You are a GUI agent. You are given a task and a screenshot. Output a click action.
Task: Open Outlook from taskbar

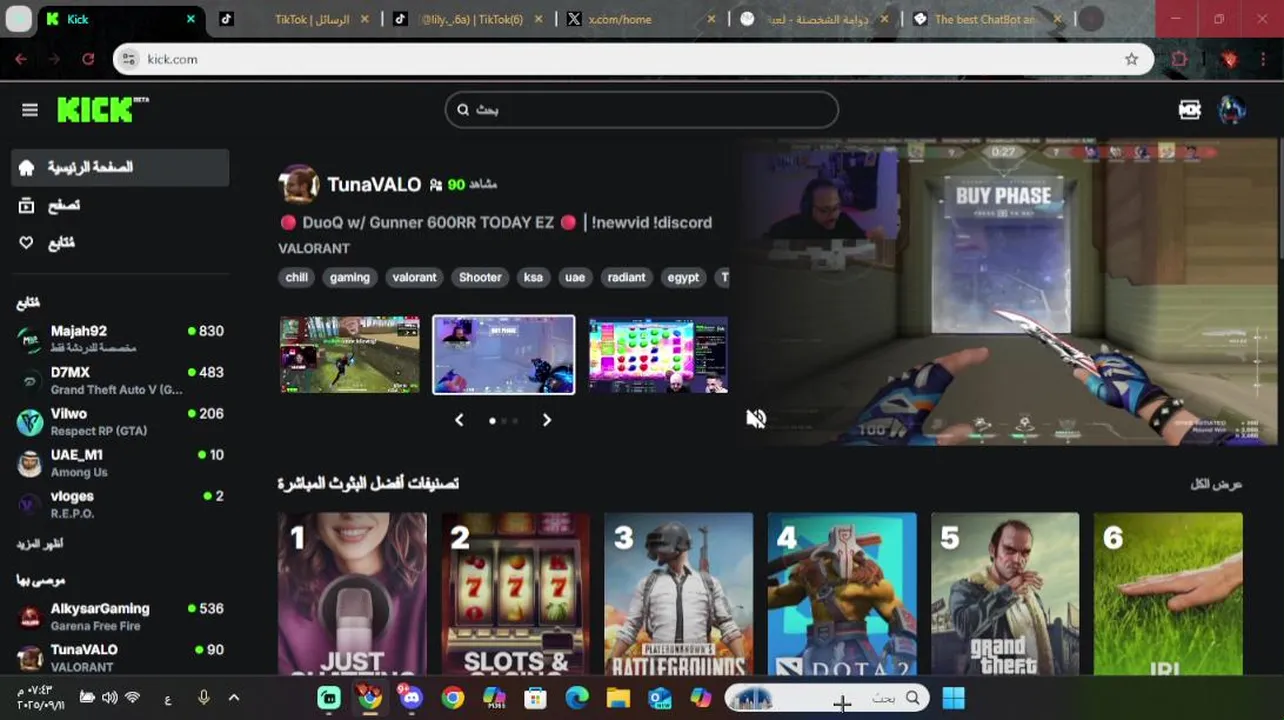point(660,698)
